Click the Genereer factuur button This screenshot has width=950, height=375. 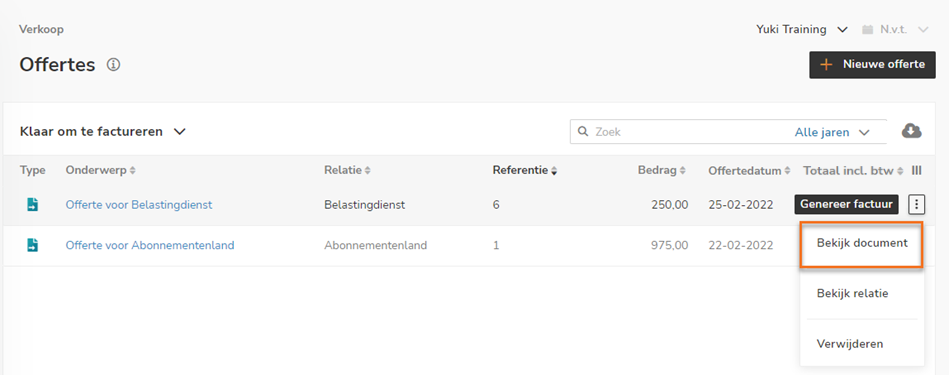pyautogui.click(x=846, y=205)
